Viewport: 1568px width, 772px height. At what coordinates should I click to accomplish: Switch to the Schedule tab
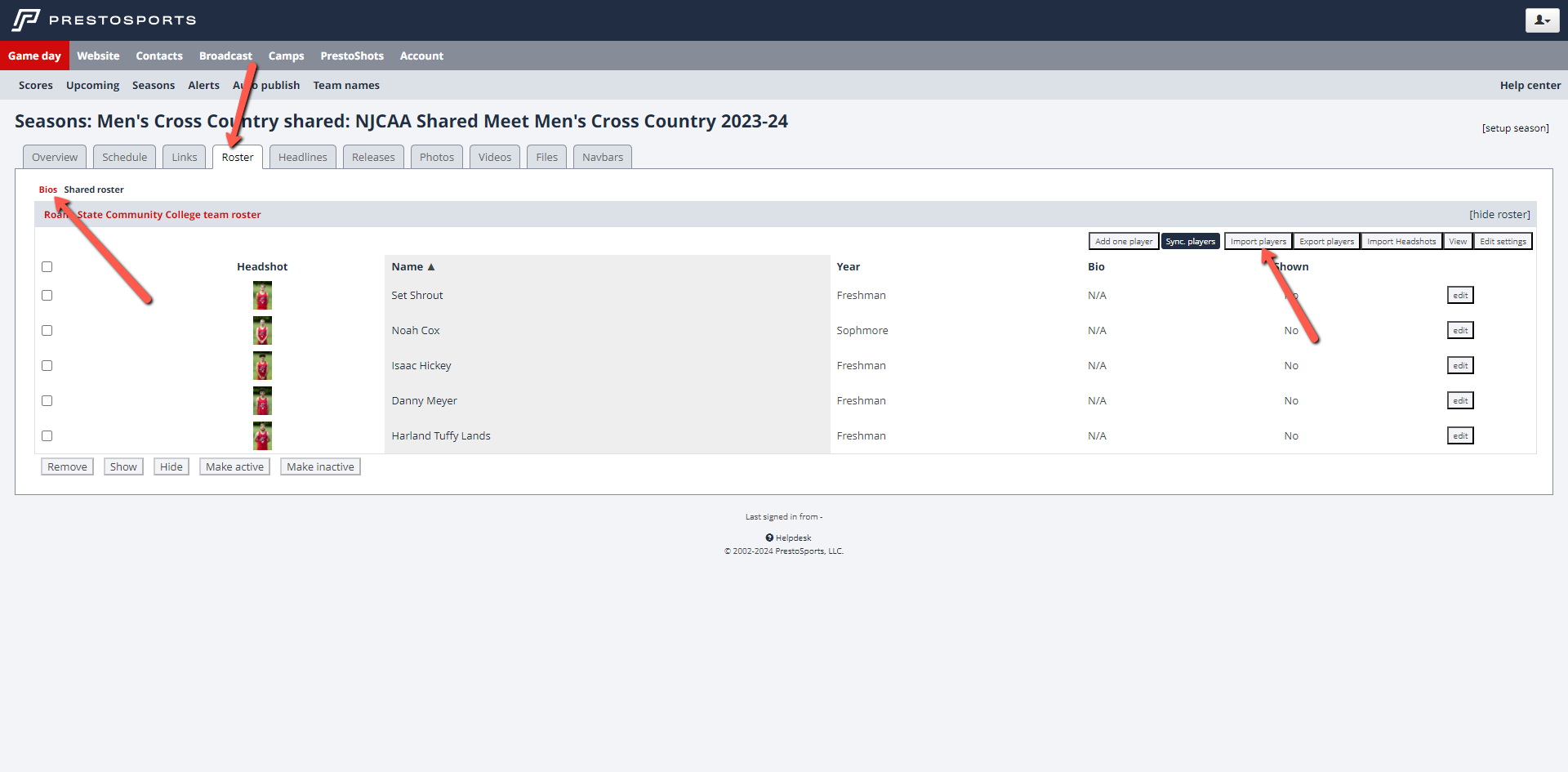click(124, 157)
